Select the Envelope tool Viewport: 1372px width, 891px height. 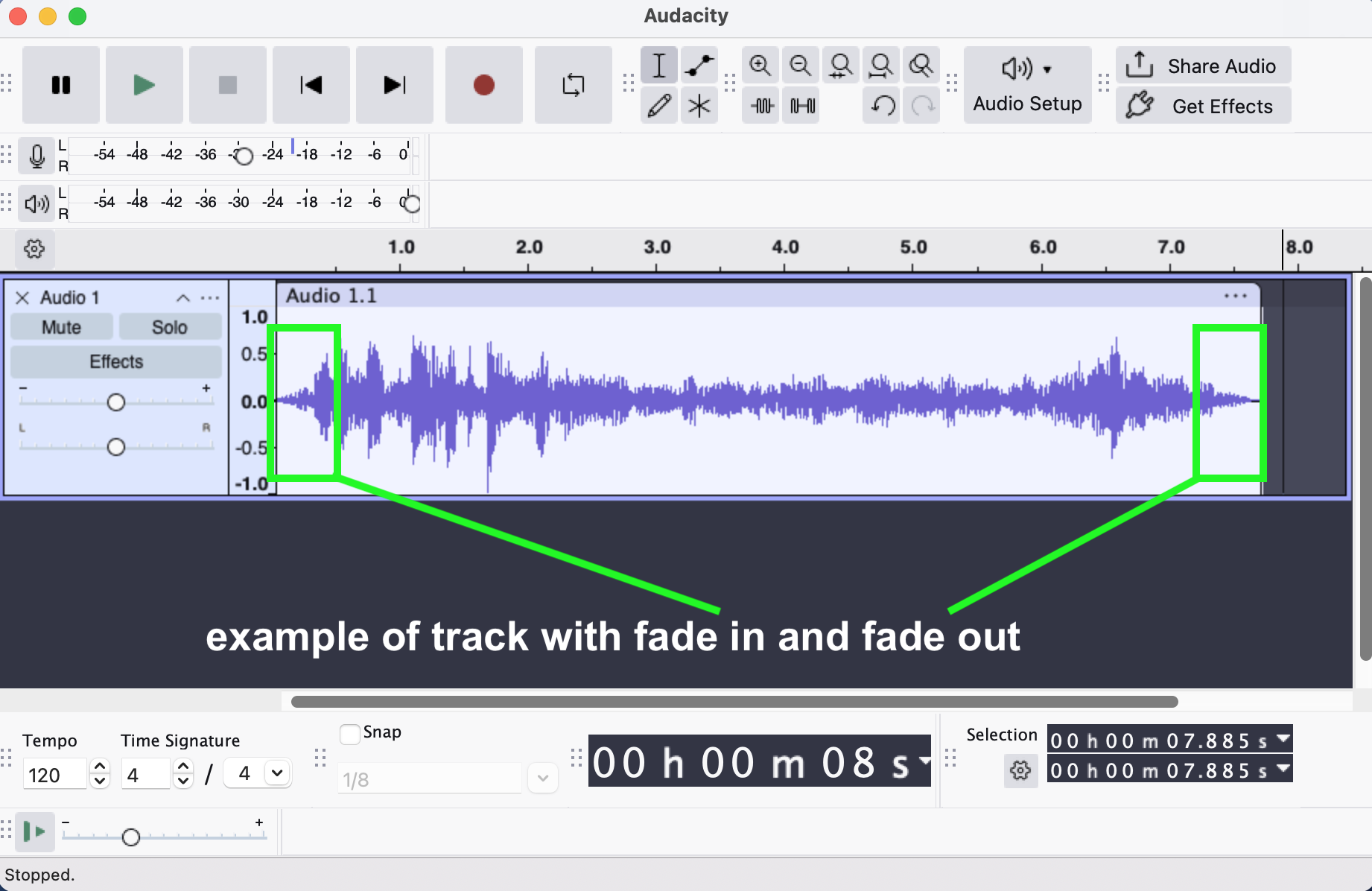(x=699, y=66)
